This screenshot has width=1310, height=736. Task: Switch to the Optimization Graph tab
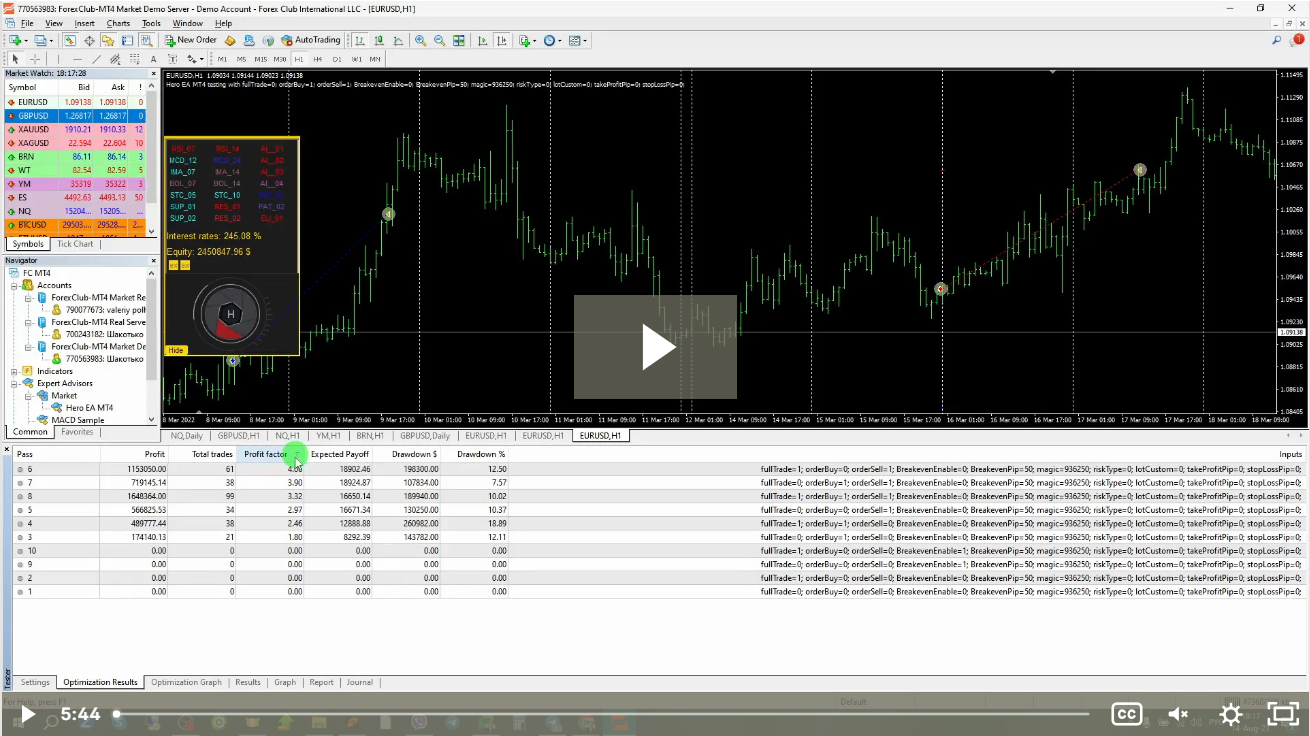[186, 682]
